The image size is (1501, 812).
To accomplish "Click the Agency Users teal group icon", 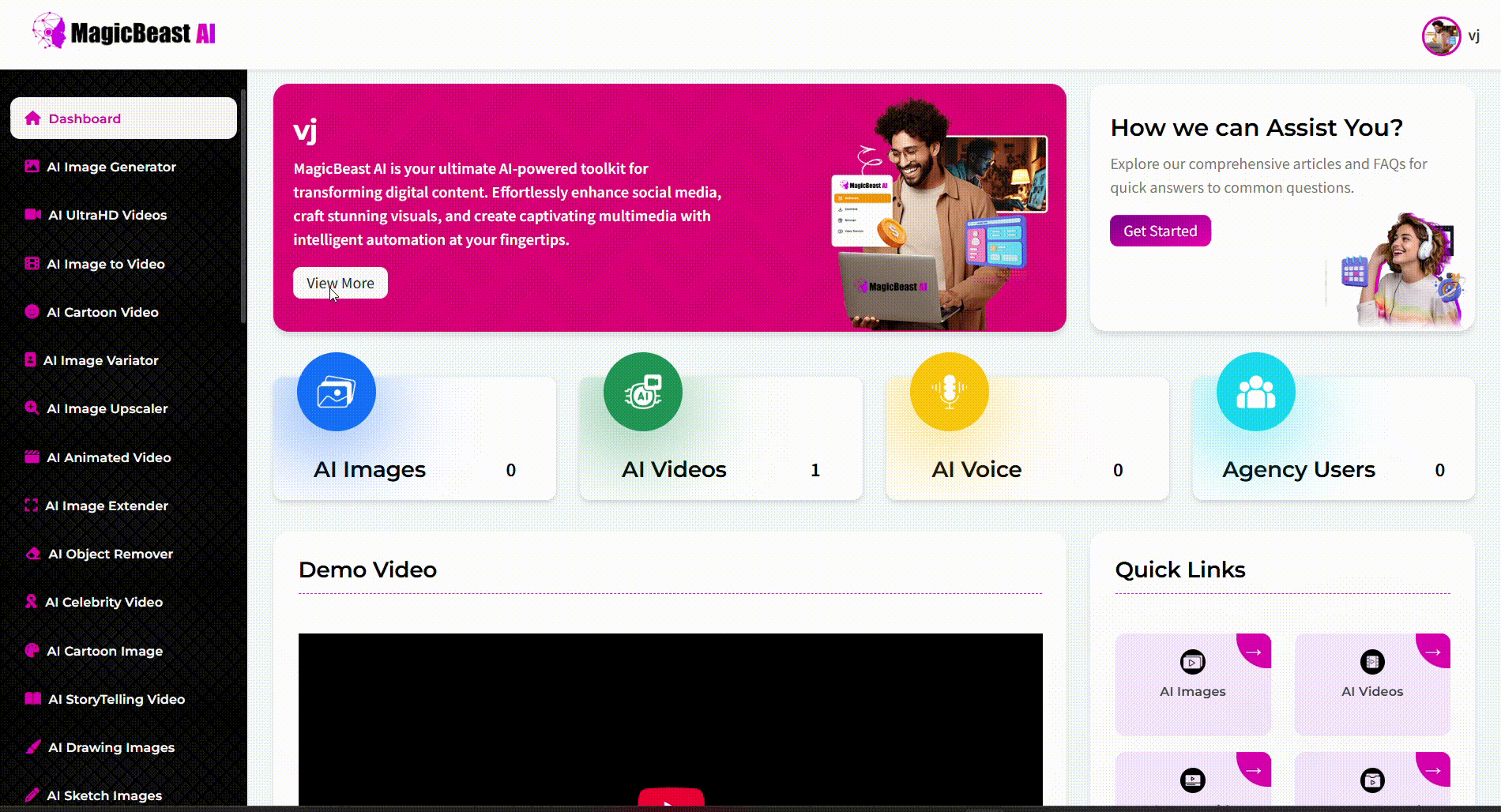I will tap(1256, 392).
